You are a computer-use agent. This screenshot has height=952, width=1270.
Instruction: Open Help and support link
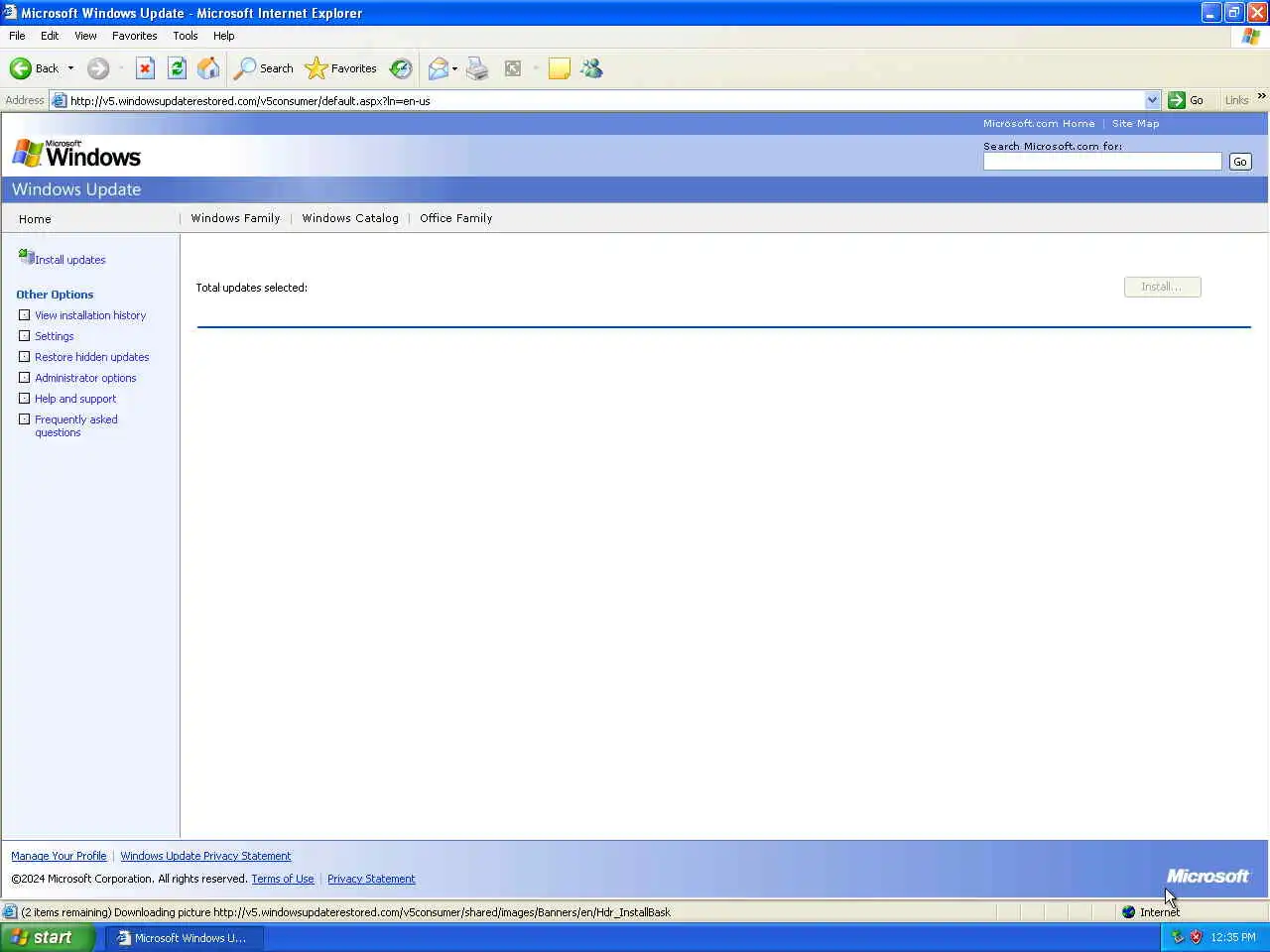coord(75,399)
